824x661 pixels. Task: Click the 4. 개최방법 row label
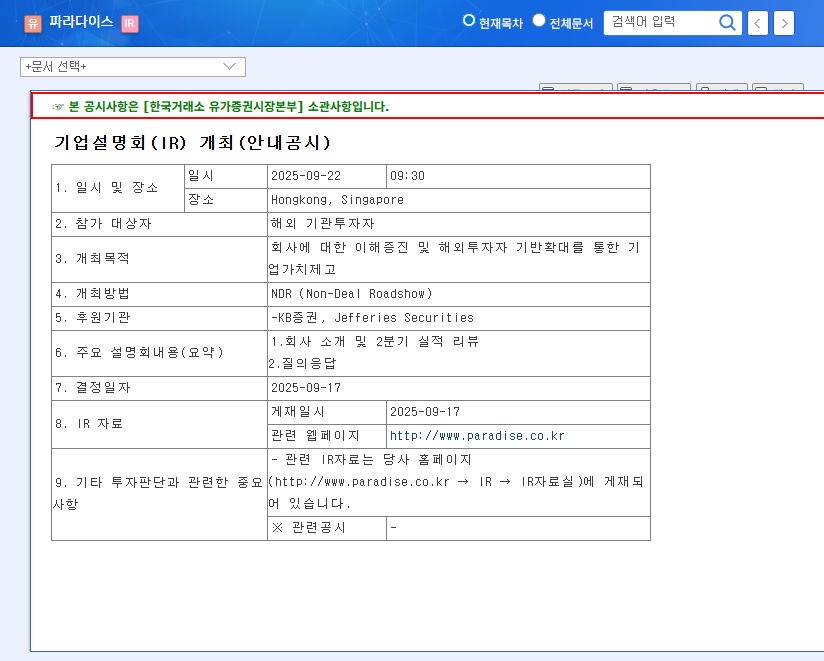160,294
